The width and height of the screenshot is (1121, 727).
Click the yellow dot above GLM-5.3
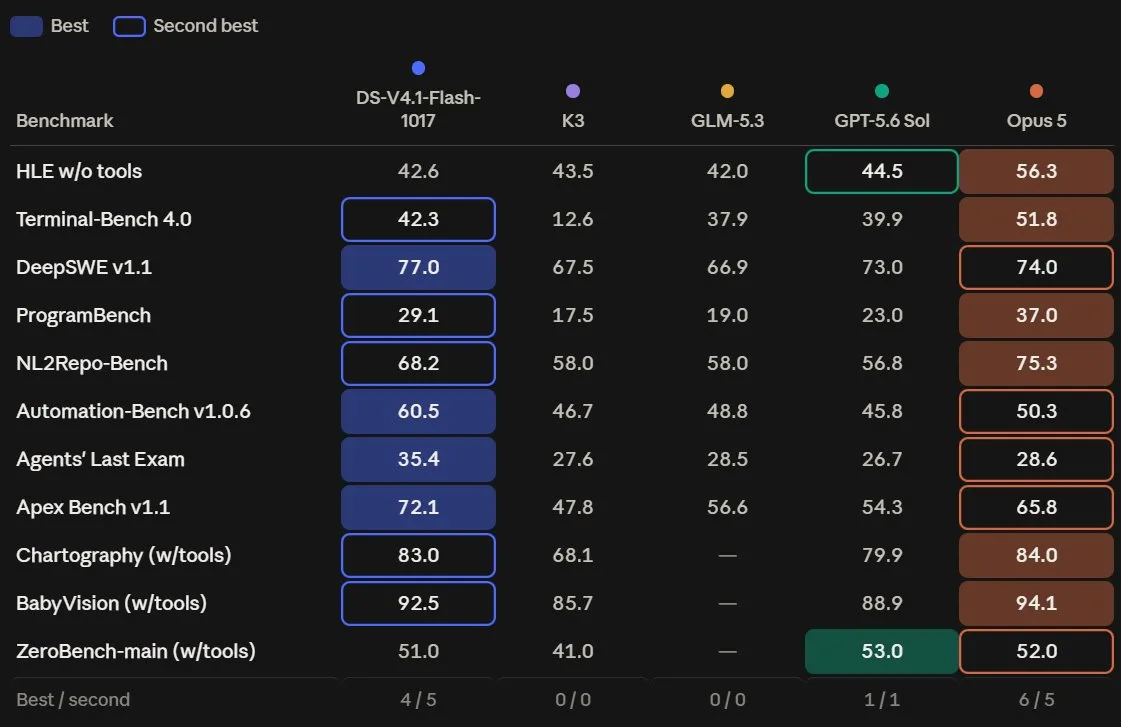pos(727,91)
